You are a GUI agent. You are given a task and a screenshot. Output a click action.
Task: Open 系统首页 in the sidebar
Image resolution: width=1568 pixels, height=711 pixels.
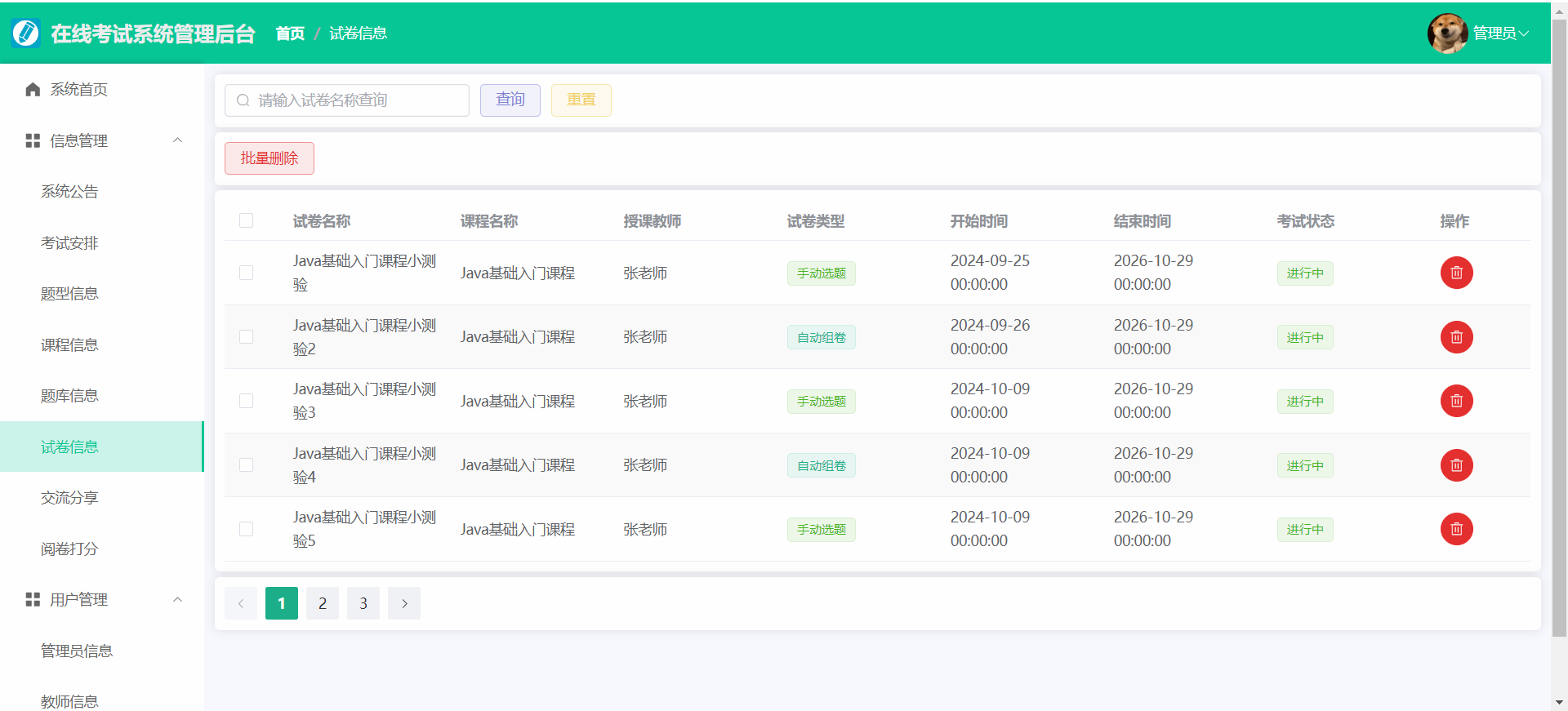(101, 89)
